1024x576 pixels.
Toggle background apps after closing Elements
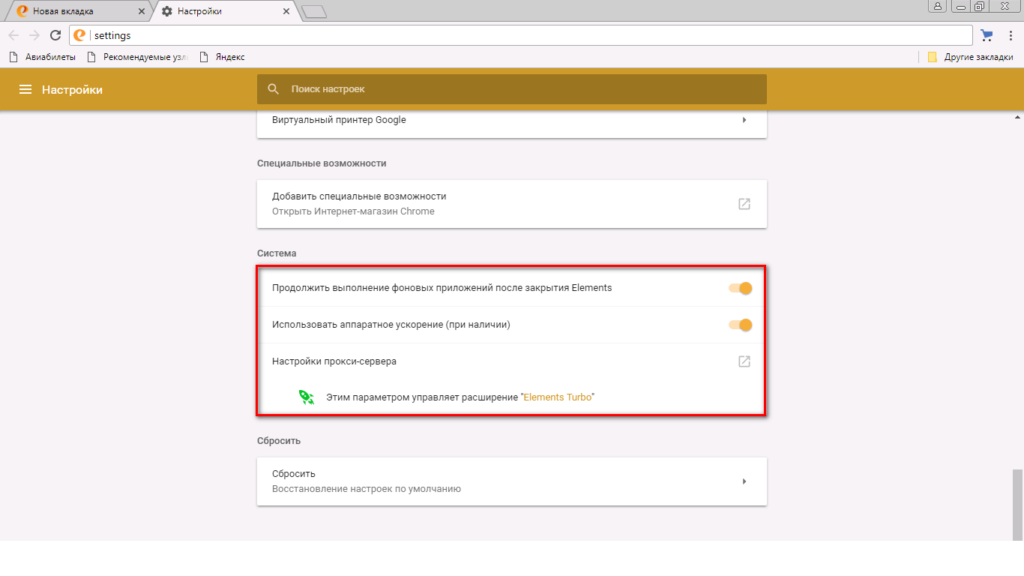click(x=741, y=288)
